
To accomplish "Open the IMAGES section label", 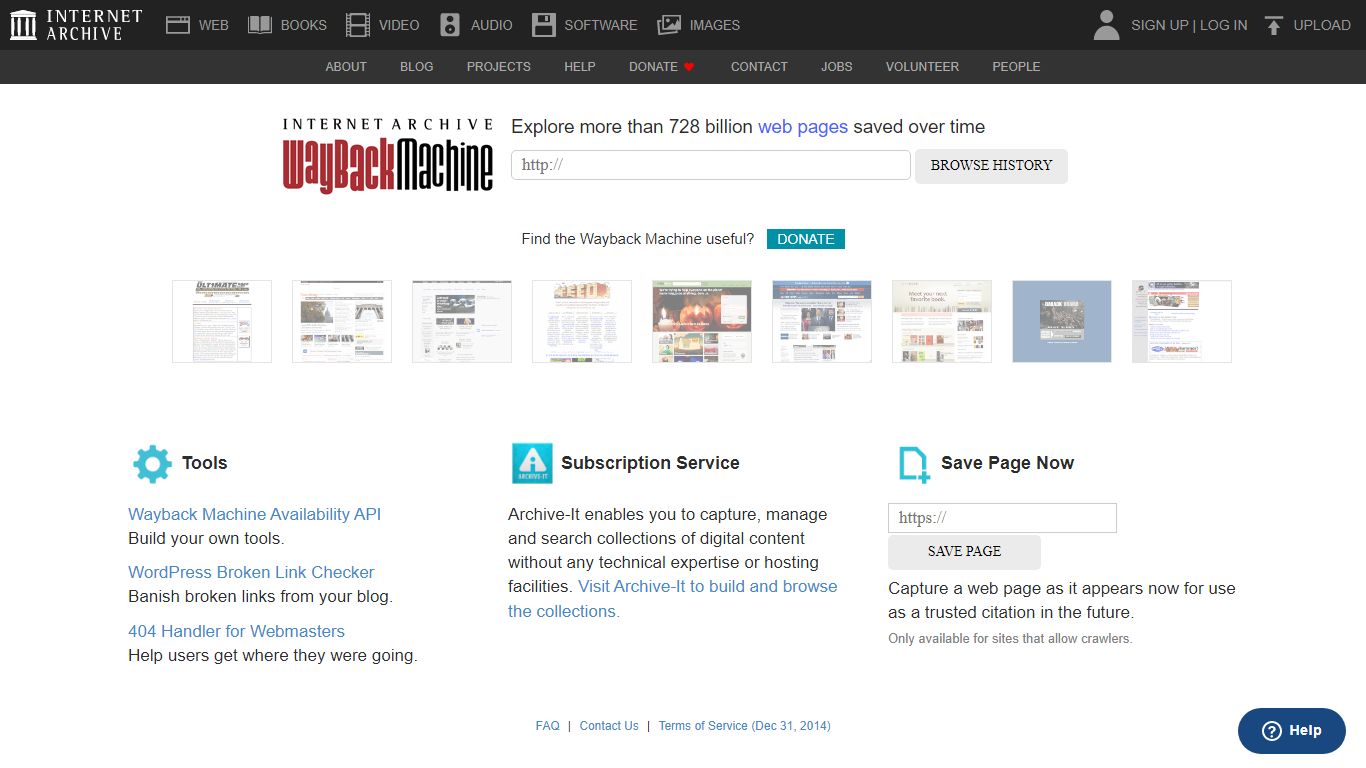I will [715, 25].
